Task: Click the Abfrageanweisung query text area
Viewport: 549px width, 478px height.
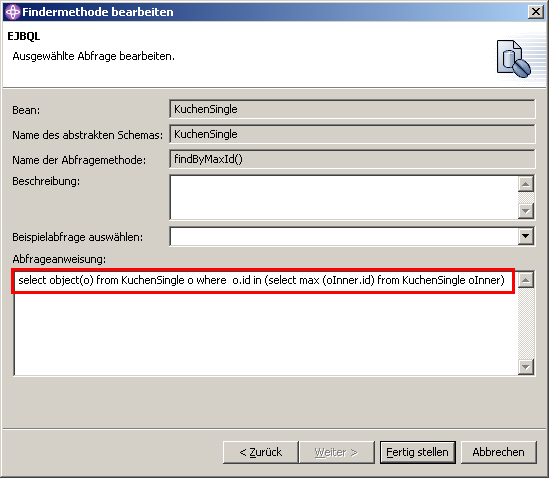Action: tap(266, 323)
